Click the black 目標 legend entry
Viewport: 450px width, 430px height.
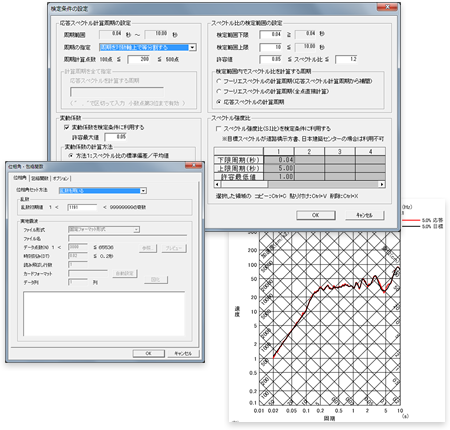pyautogui.click(x=423, y=226)
